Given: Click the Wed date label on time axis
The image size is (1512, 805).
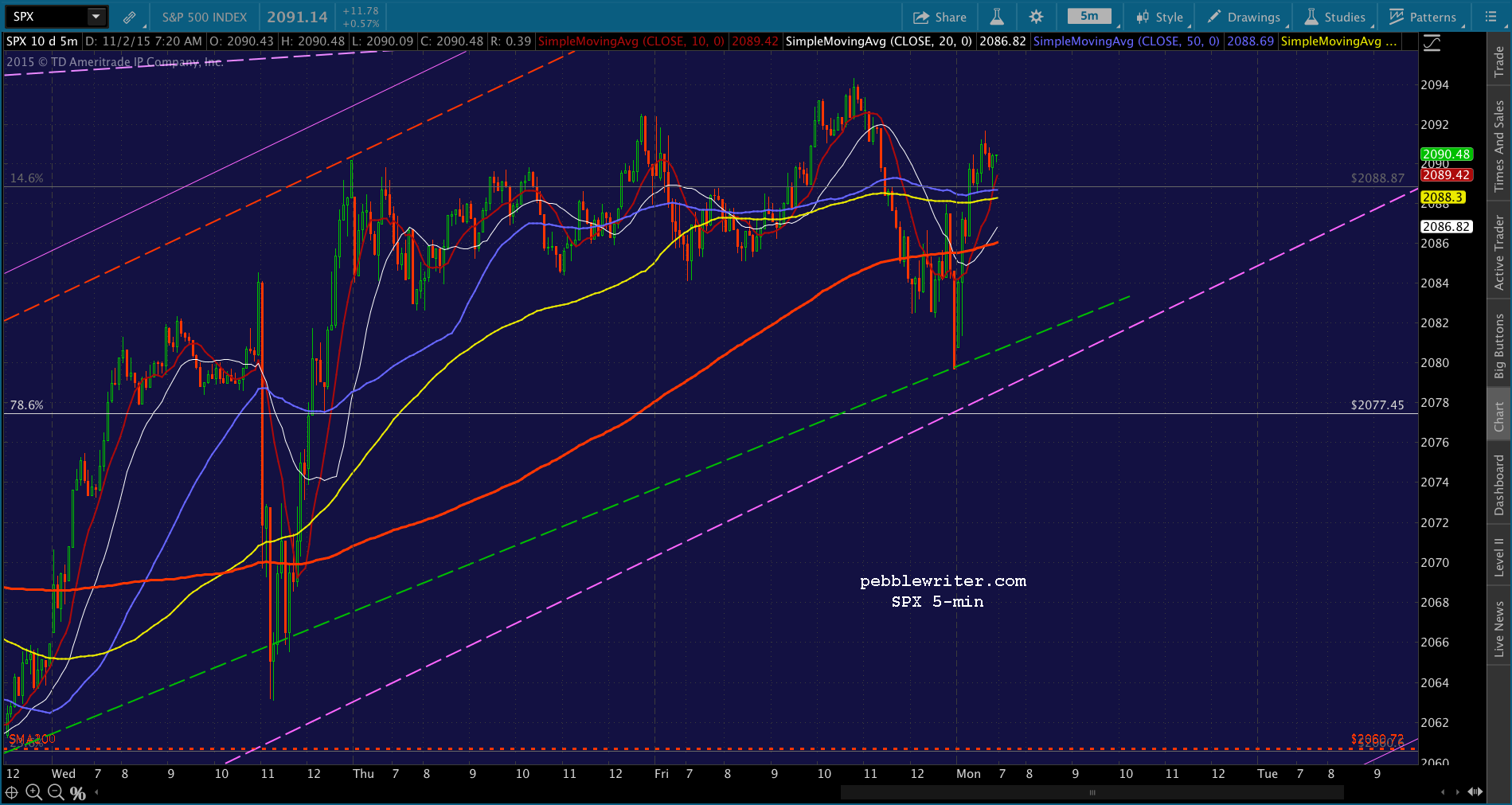Looking at the screenshot, I should point(64,774).
